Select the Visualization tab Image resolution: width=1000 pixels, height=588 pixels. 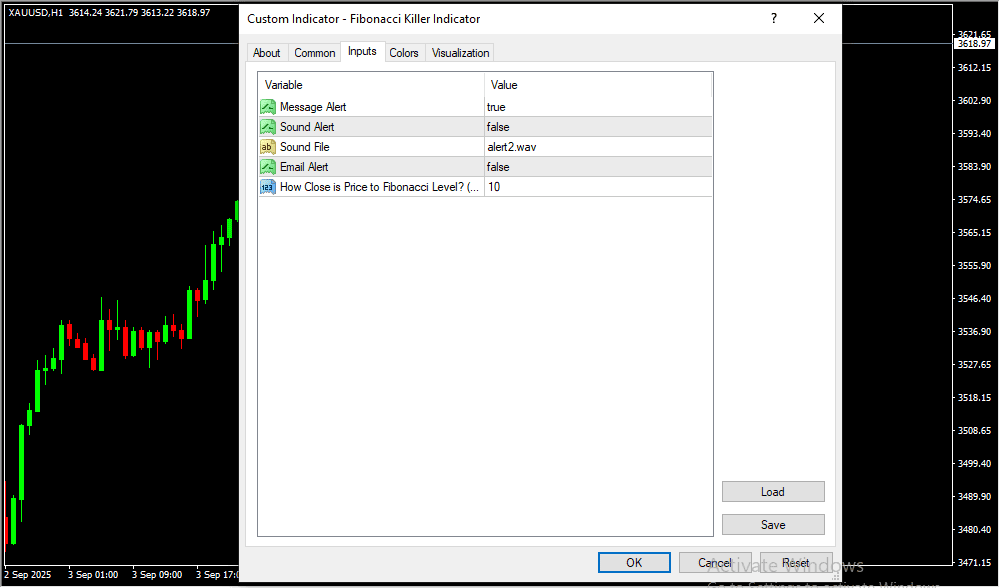tap(460, 53)
